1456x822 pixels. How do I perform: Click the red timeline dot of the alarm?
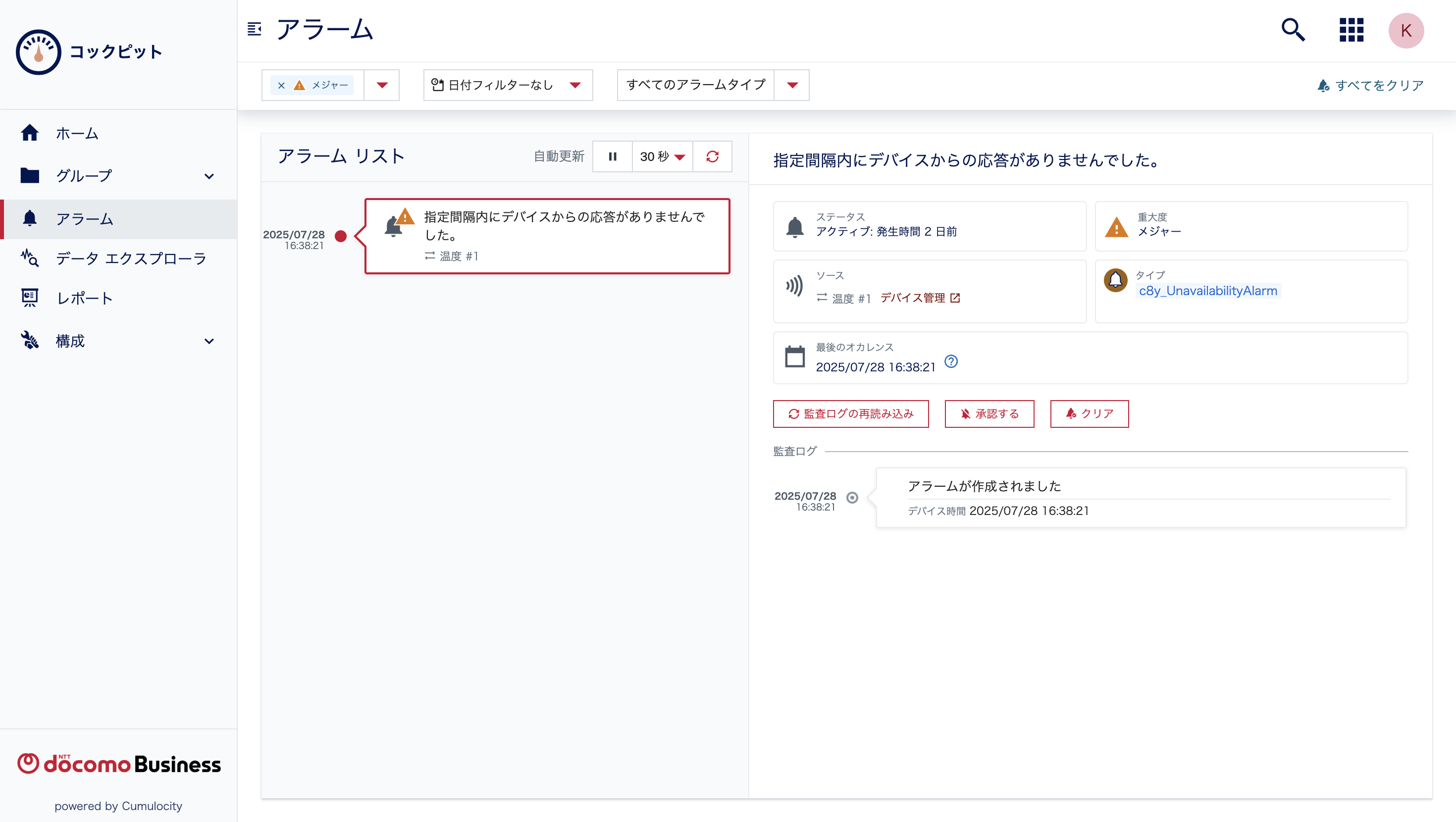pyautogui.click(x=340, y=236)
